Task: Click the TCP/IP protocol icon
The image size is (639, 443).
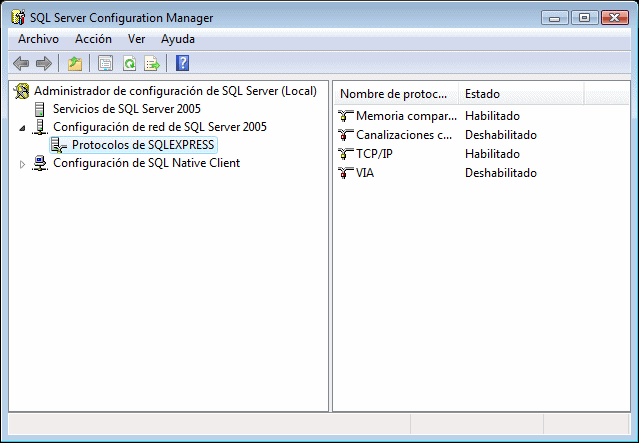Action: click(x=345, y=154)
